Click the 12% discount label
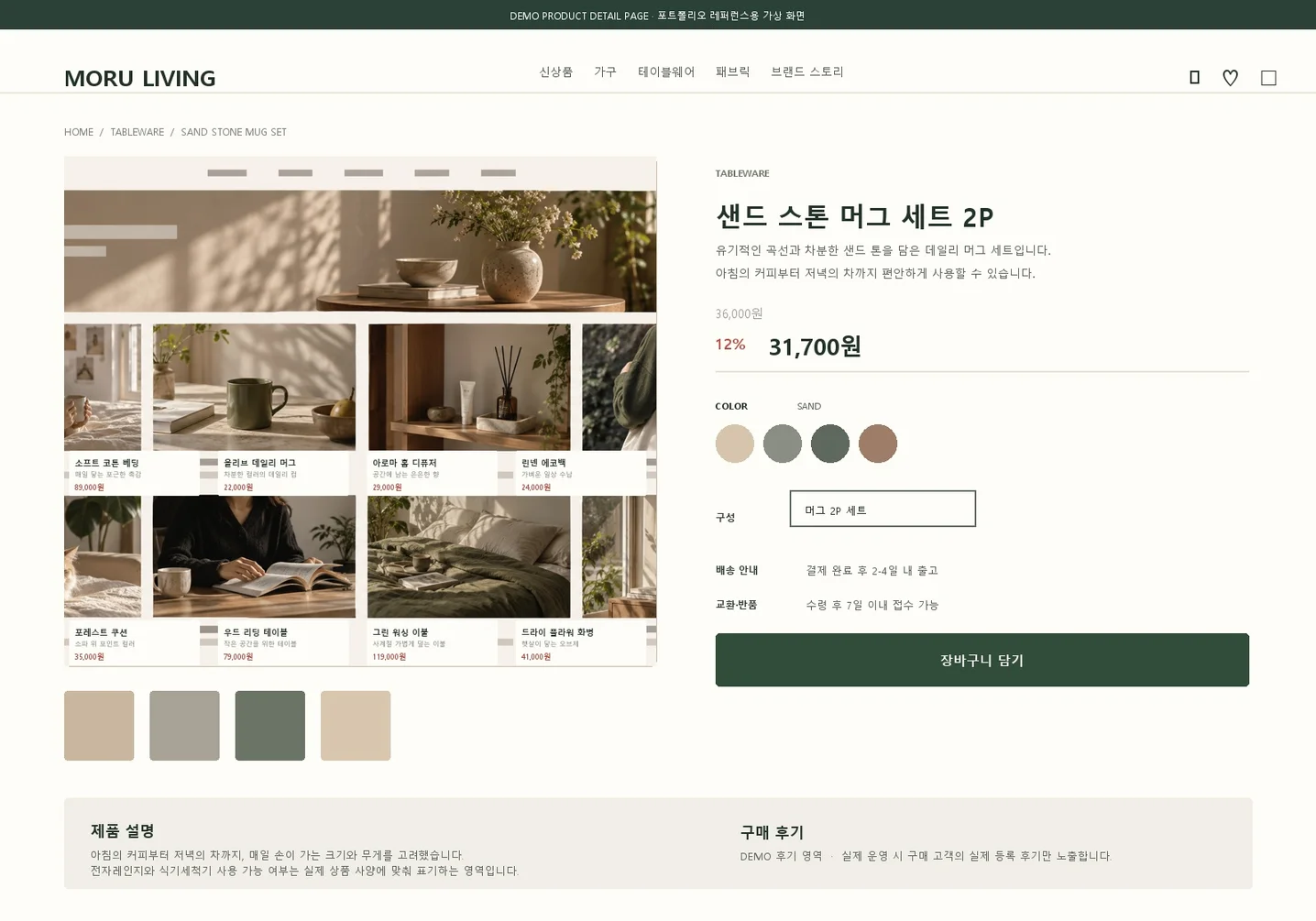1316x921 pixels. [x=730, y=345]
